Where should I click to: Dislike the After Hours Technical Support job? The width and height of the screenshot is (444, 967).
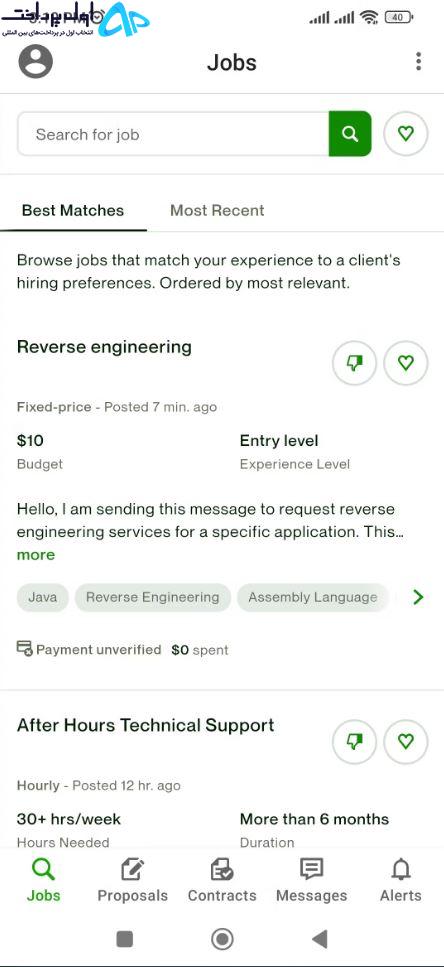tap(354, 742)
